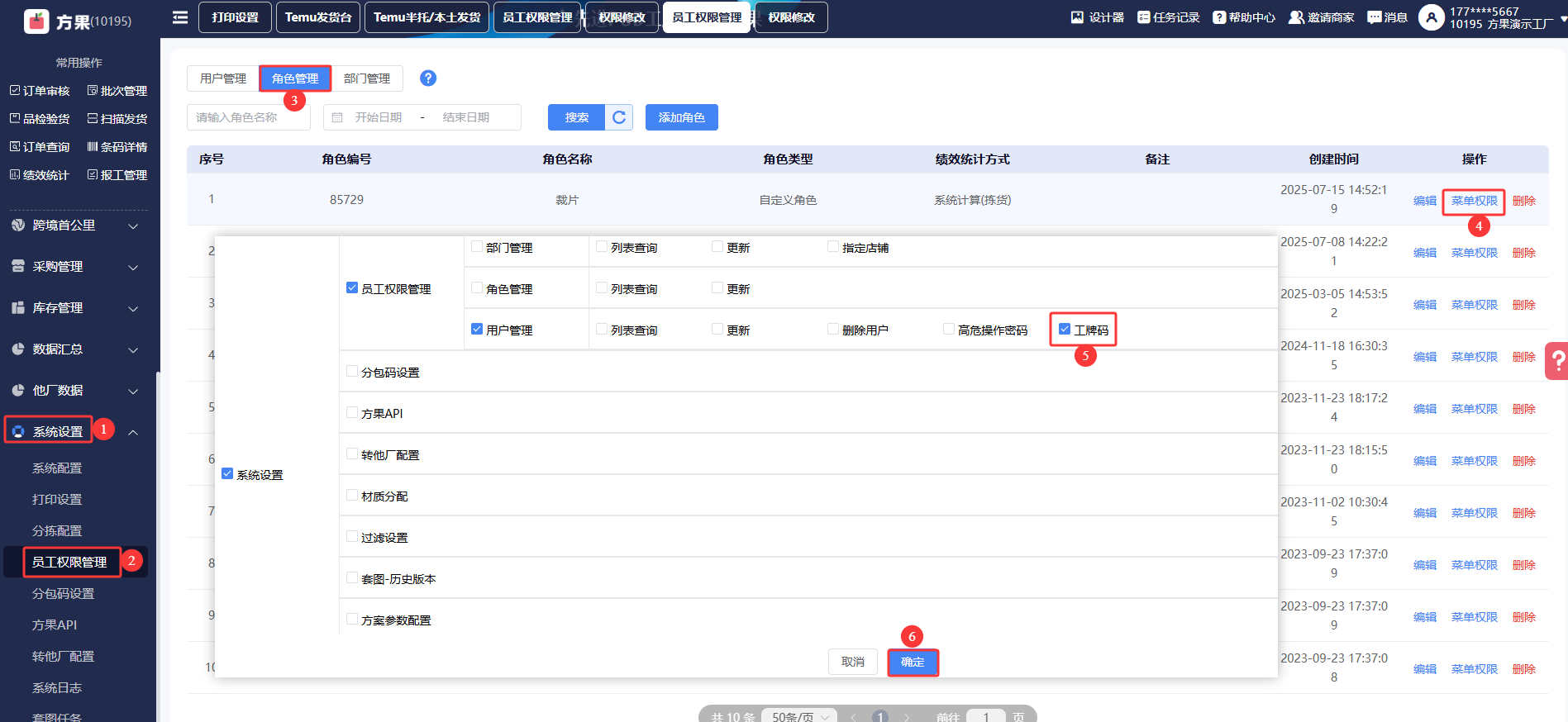Enable the 删除用户 permission checkbox

click(833, 330)
